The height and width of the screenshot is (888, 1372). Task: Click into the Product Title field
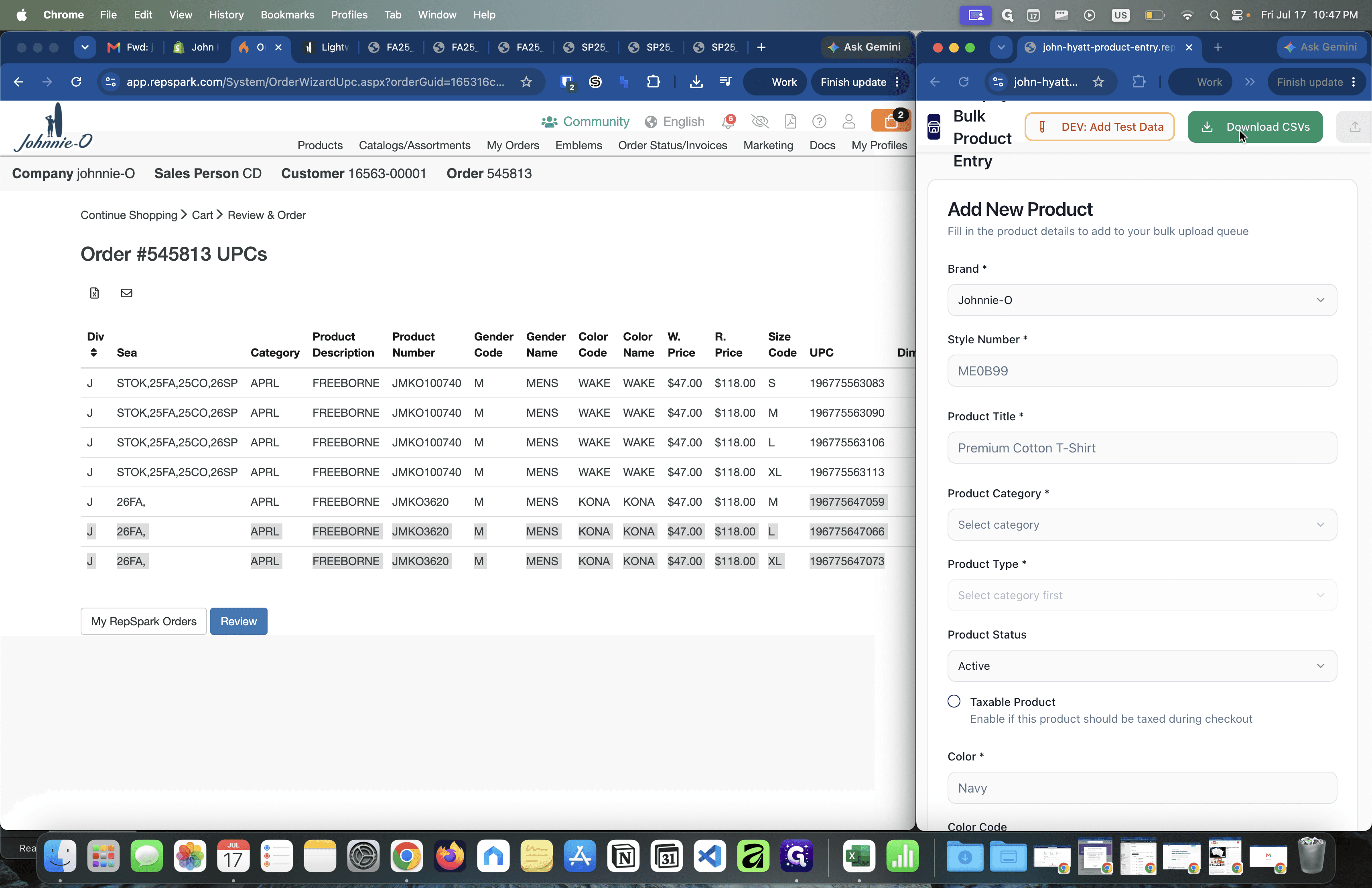tap(1142, 448)
